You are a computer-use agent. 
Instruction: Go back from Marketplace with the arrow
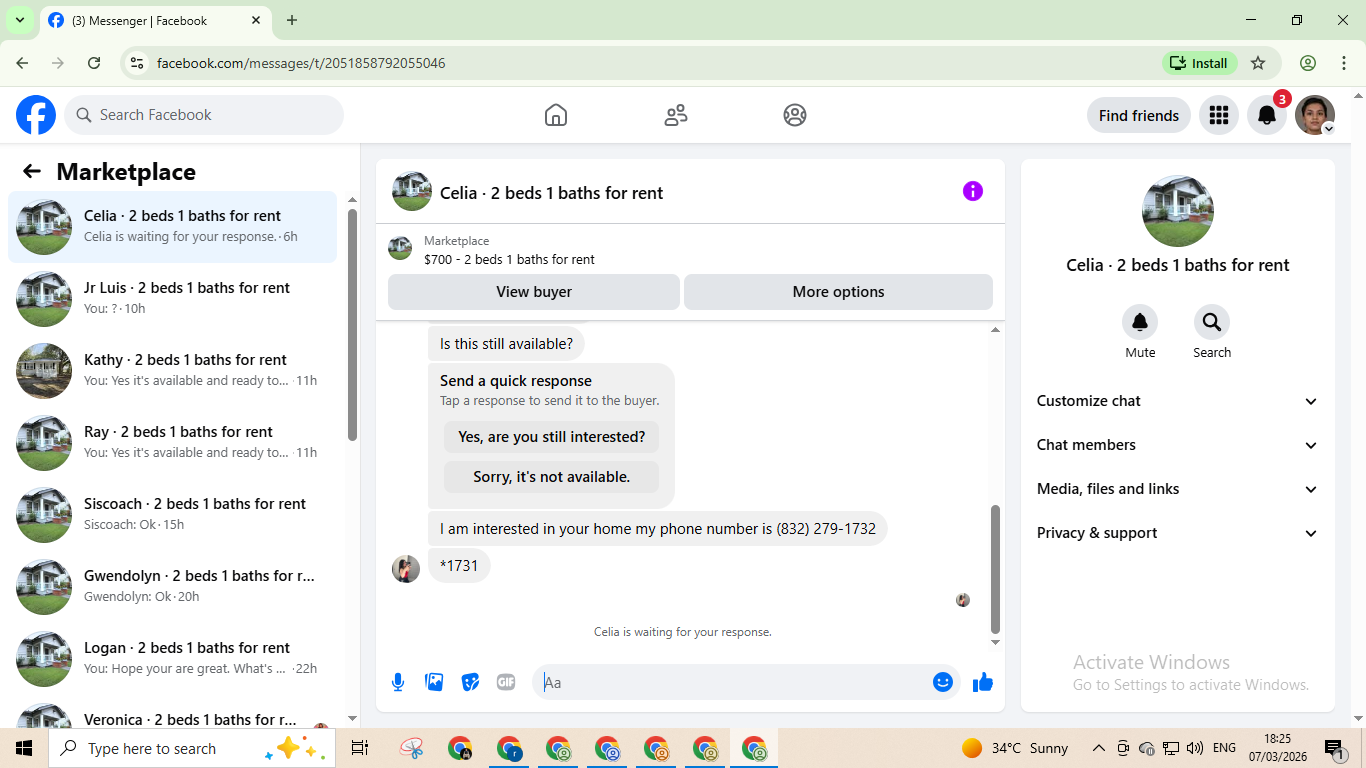[x=32, y=171]
